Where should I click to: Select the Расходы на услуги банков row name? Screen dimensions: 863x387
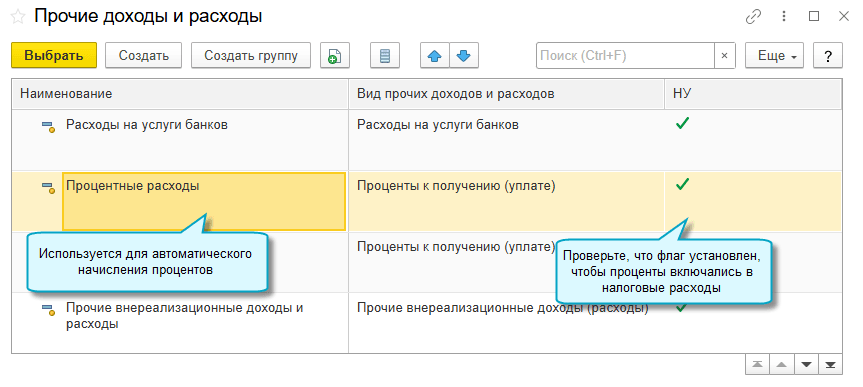click(x=147, y=125)
